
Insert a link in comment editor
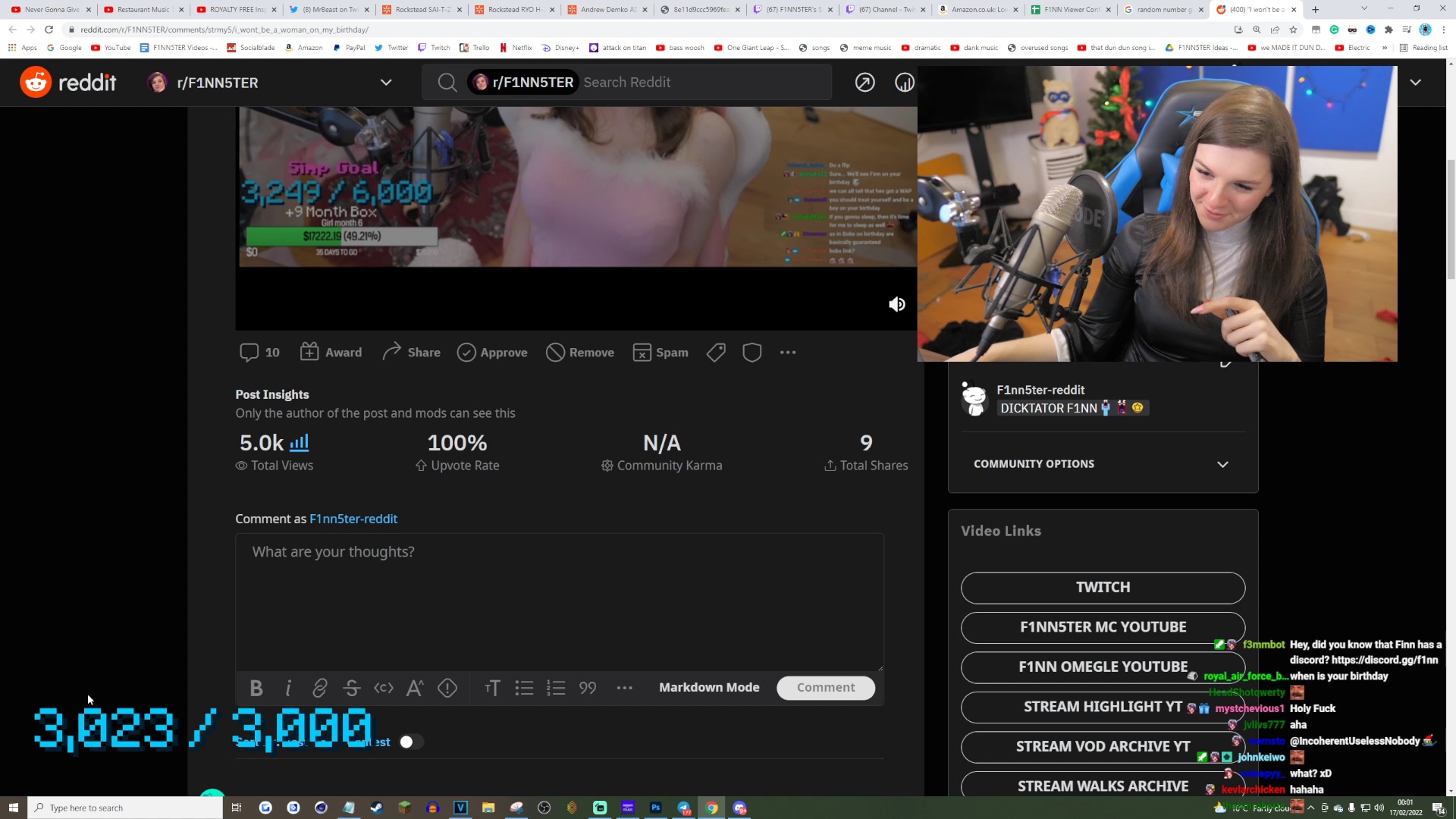(319, 688)
